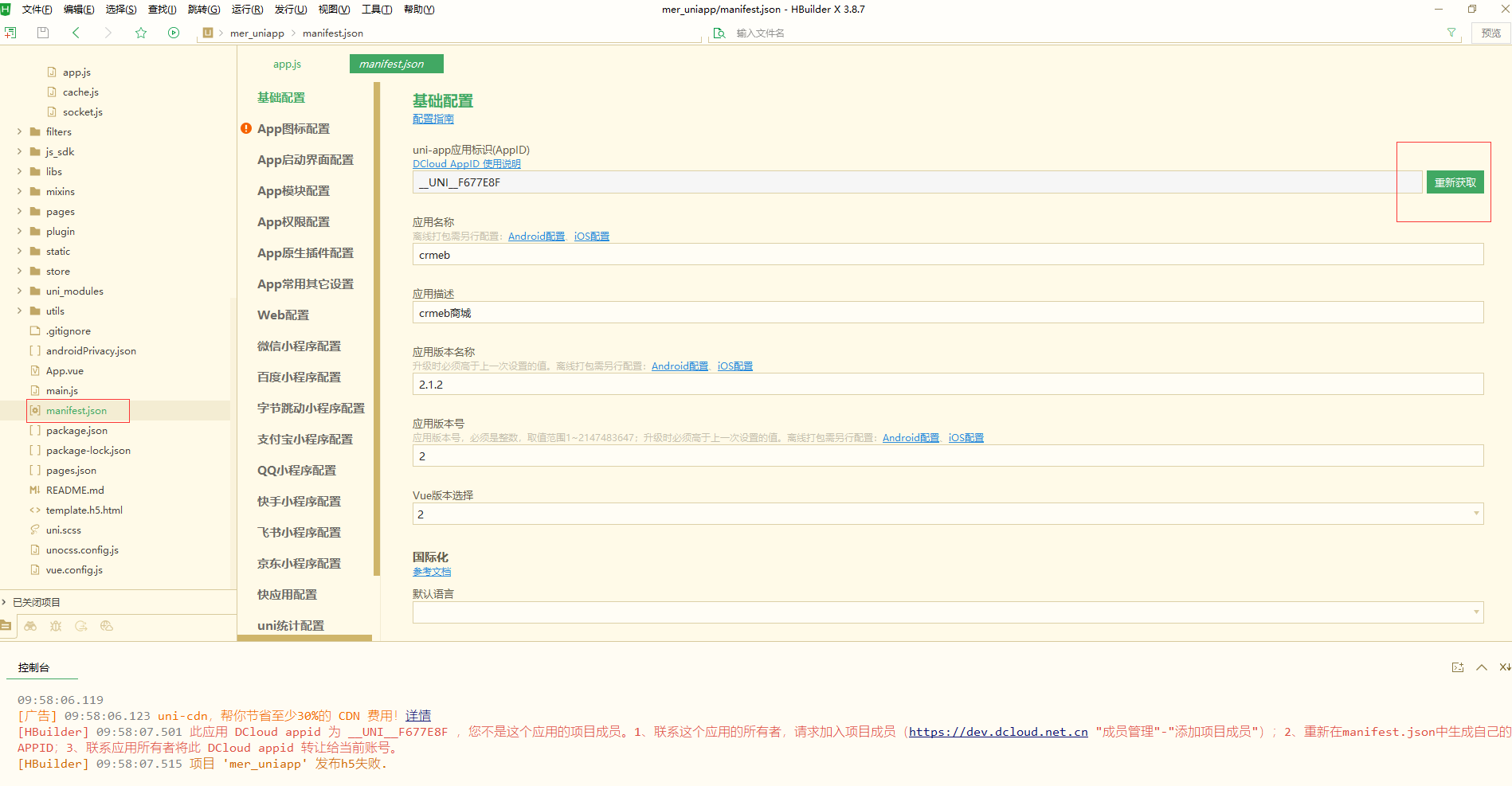Viewport: 1512px width, 786px height.
Task: Expand the libs folder
Action: pyautogui.click(x=19, y=171)
